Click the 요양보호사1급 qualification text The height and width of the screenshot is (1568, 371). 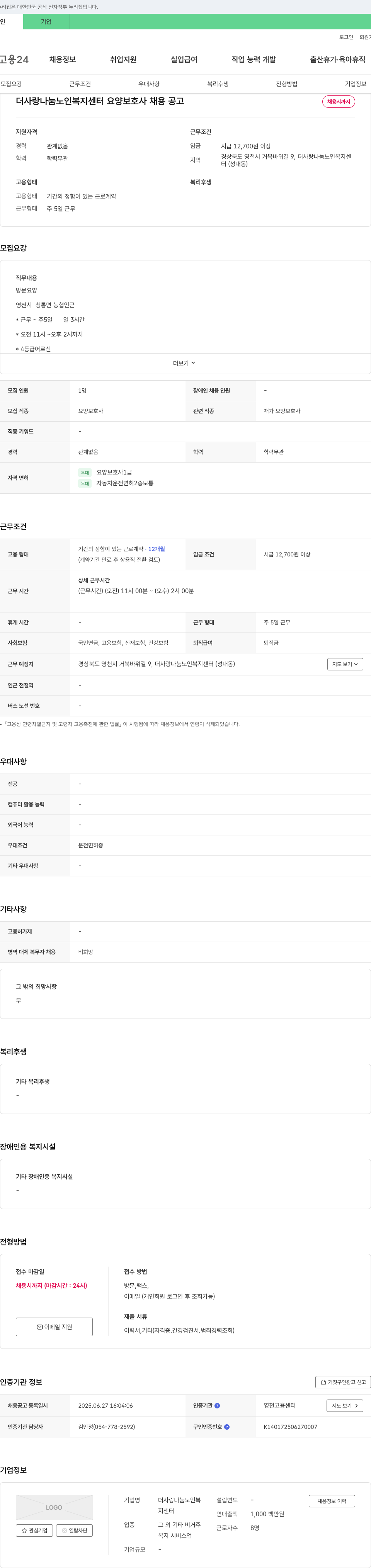114,472
